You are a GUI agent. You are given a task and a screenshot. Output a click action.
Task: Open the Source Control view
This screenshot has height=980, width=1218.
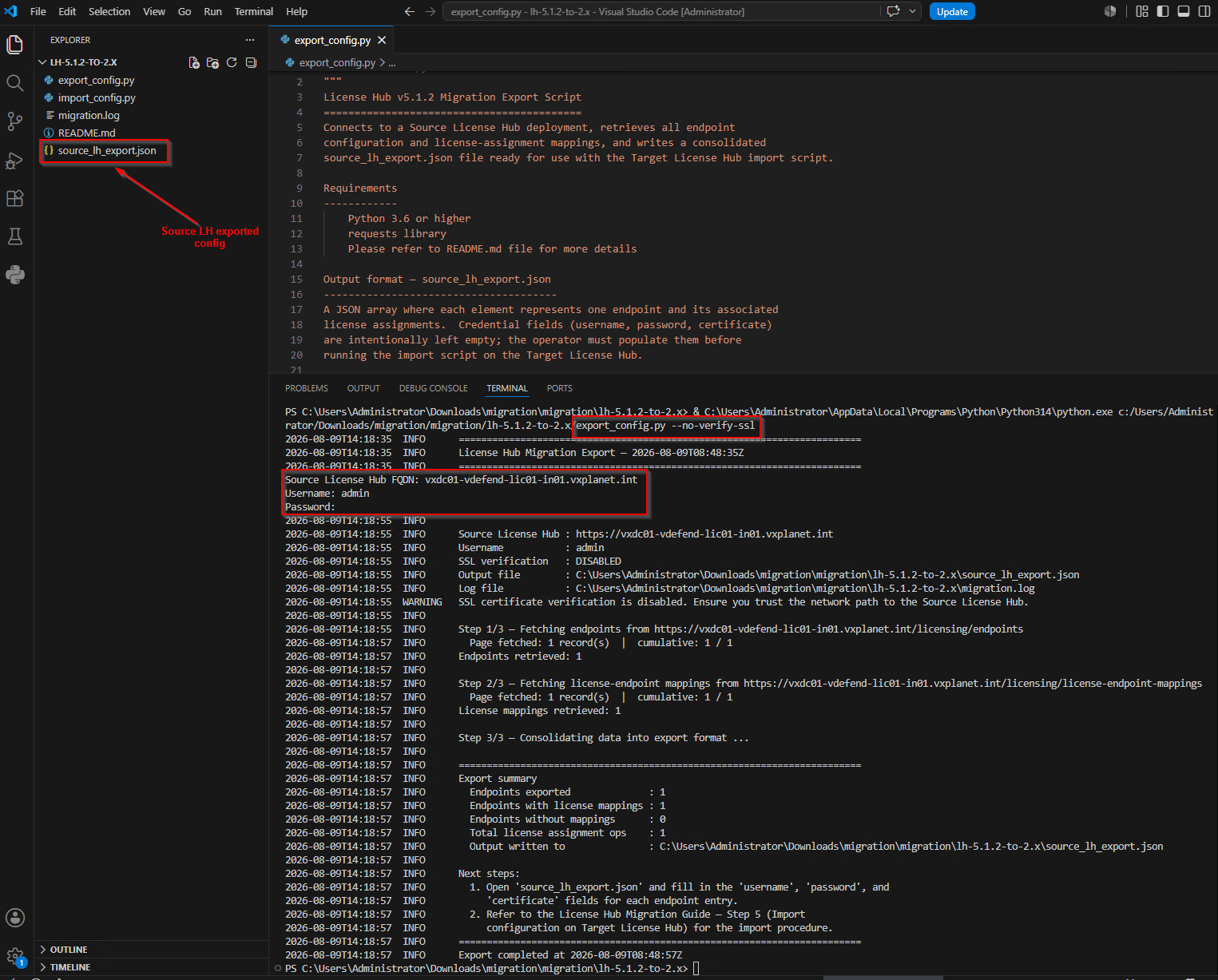[x=14, y=121]
